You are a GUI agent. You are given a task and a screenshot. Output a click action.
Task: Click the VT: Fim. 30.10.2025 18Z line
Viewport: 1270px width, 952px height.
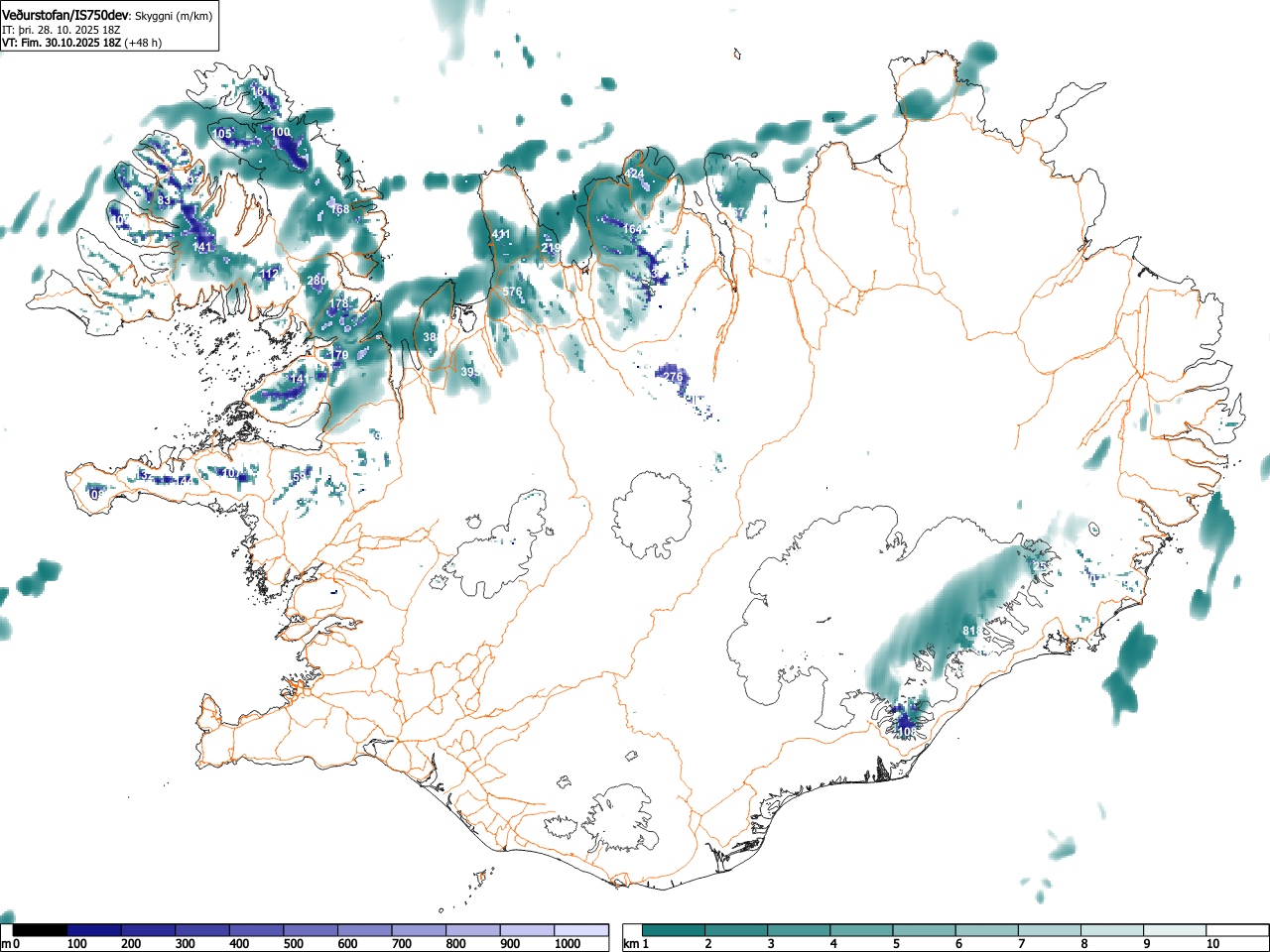(x=62, y=43)
